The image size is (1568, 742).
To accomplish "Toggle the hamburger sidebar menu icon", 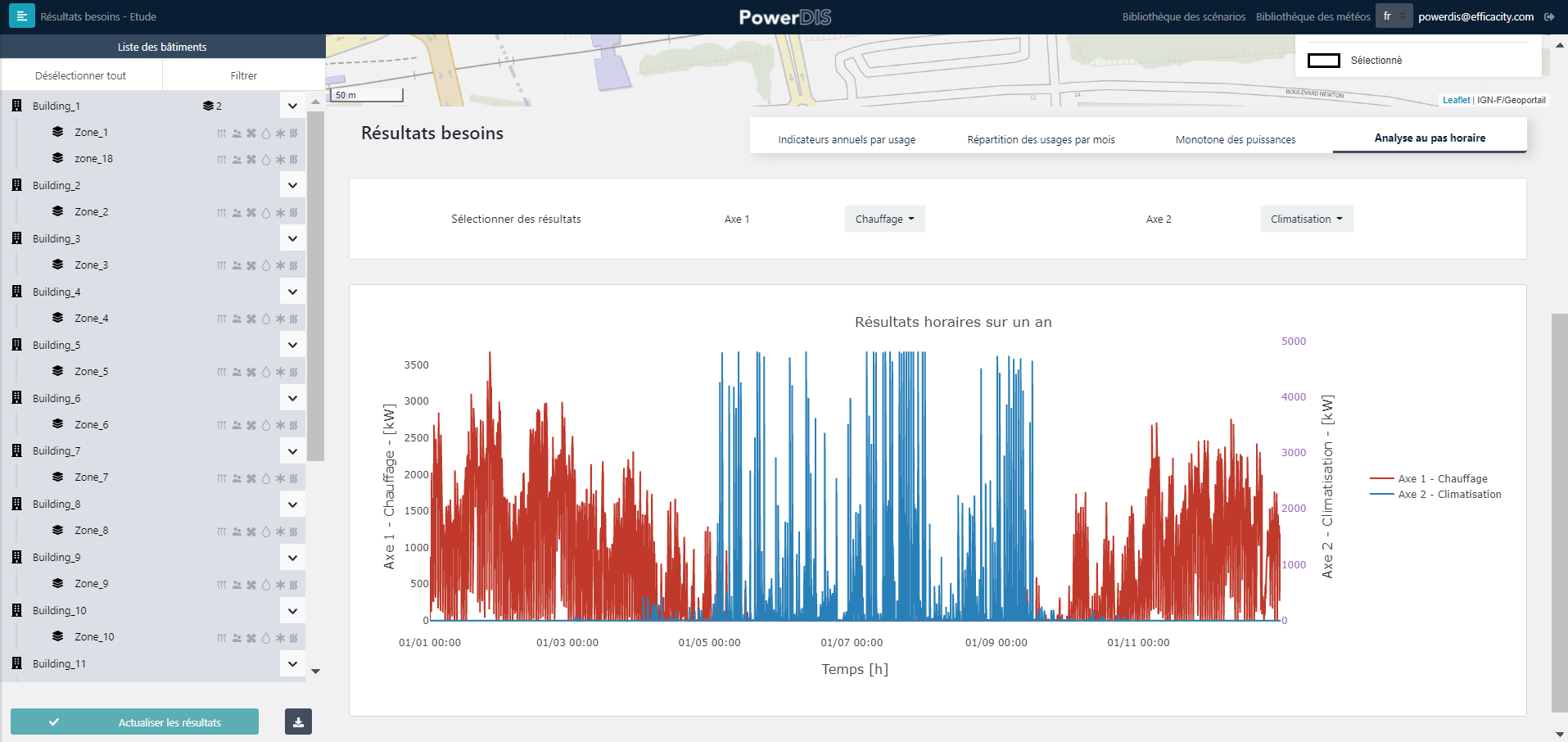I will click(x=21, y=16).
